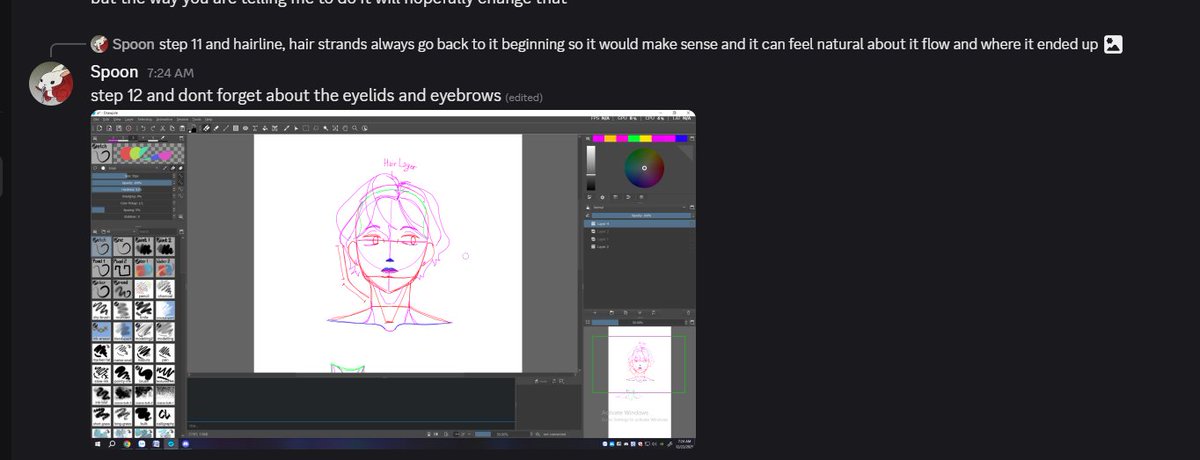Image resolution: width=1200 pixels, height=460 pixels.
Task: Click the Windows Start button in screenshot taskbar
Action: pyautogui.click(x=97, y=444)
